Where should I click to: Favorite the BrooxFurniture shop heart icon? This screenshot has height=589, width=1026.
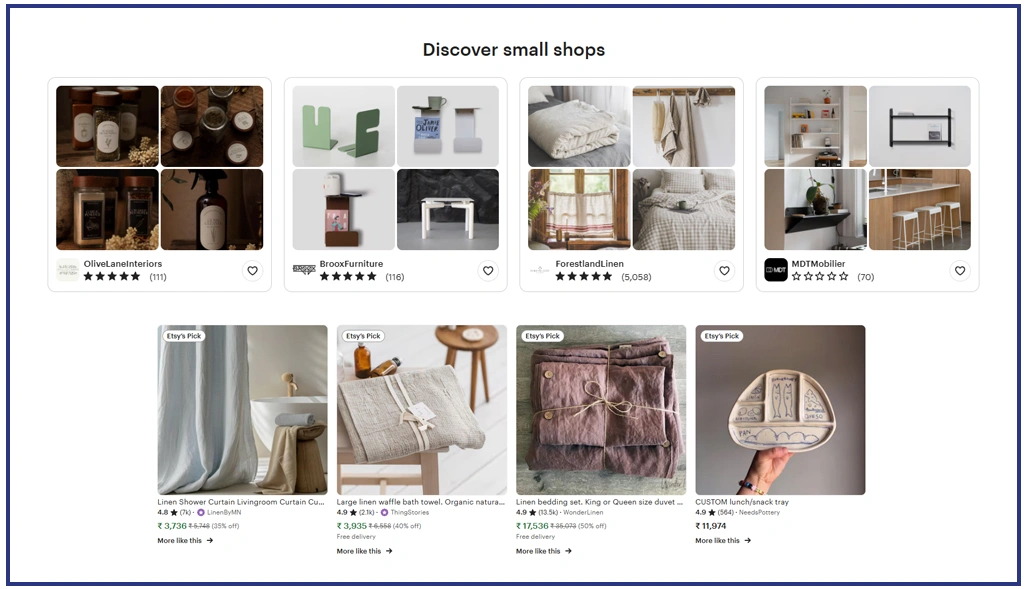488,270
